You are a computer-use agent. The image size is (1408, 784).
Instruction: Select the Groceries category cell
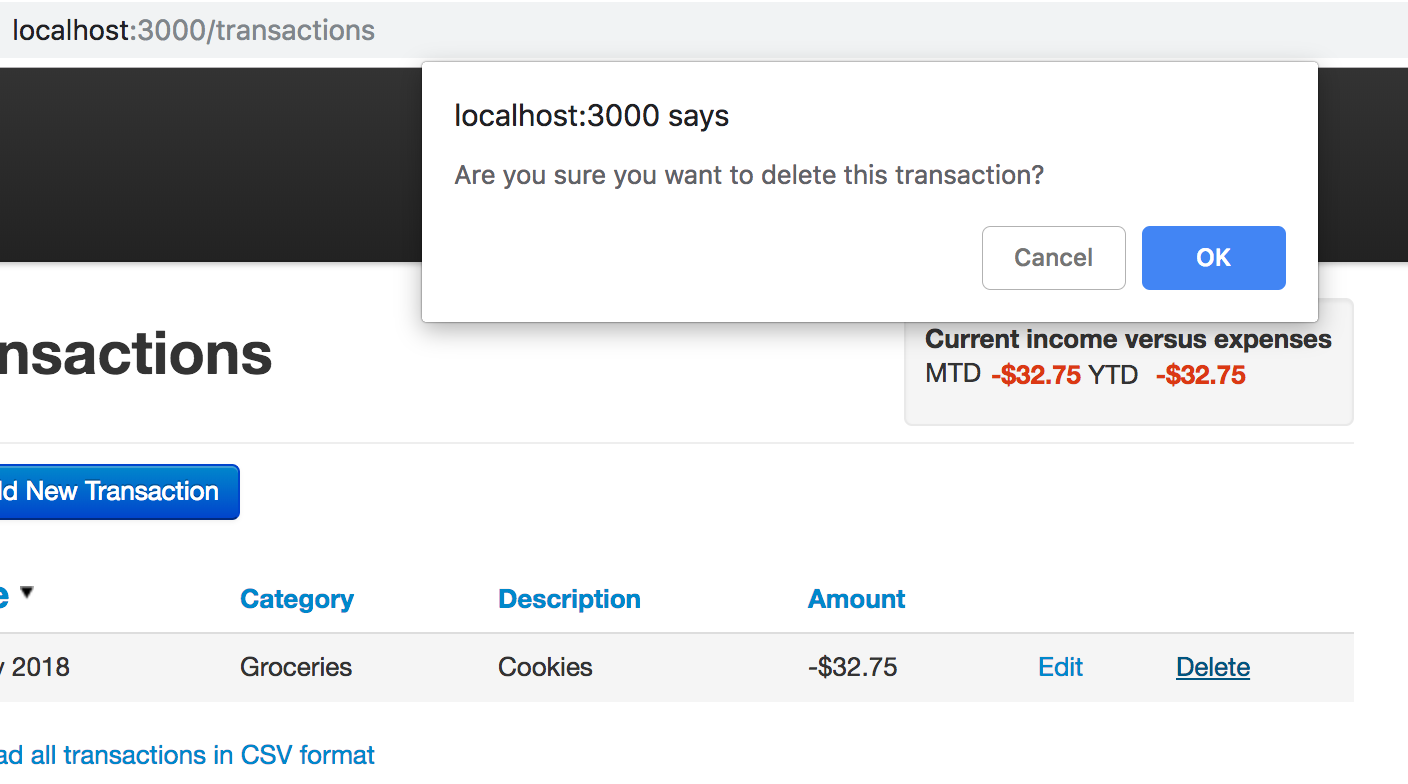click(x=296, y=667)
